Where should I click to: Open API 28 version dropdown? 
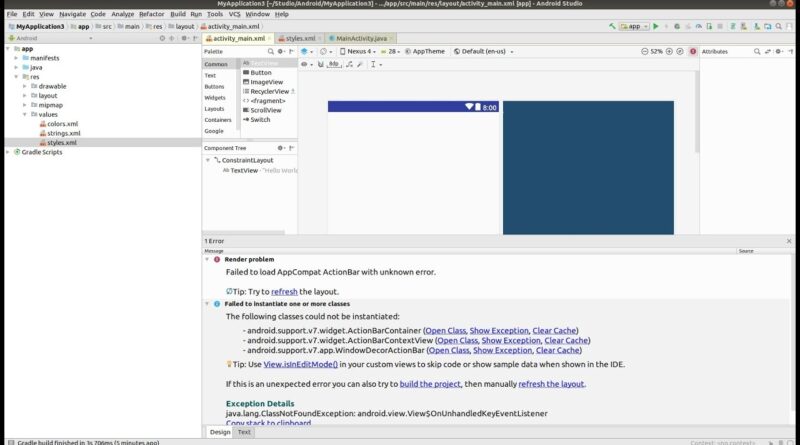[x=390, y=52]
